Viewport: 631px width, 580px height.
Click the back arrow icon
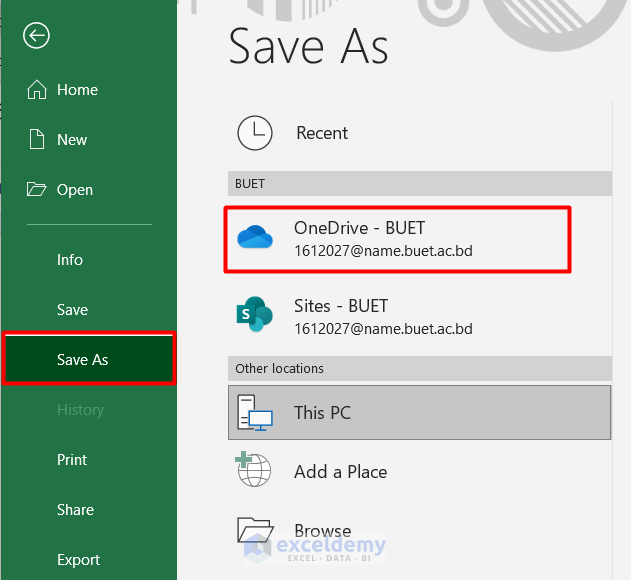(x=36, y=35)
